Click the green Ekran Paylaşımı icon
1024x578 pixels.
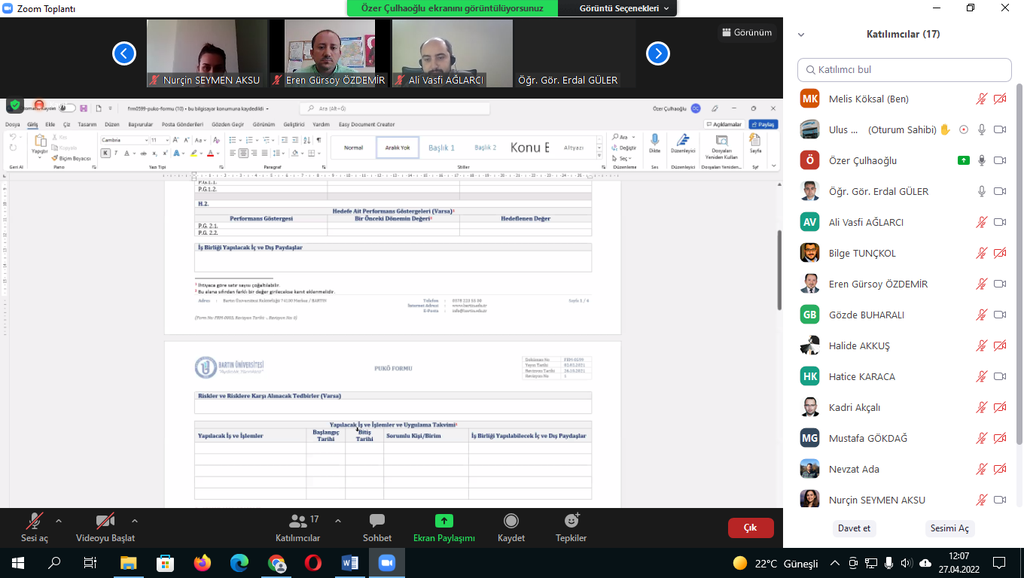pos(444,521)
